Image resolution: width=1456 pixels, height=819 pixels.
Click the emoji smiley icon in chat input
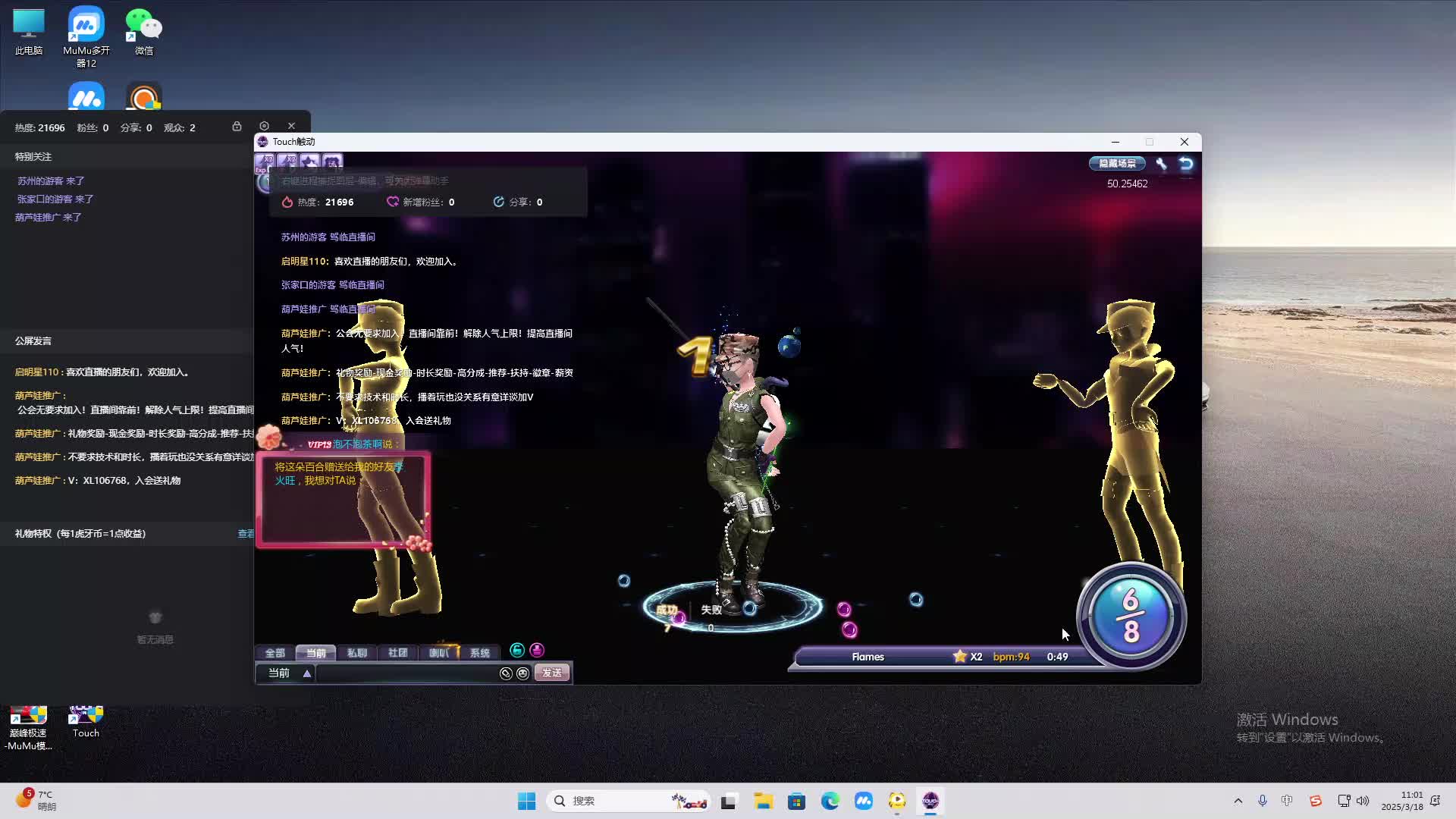pos(522,673)
